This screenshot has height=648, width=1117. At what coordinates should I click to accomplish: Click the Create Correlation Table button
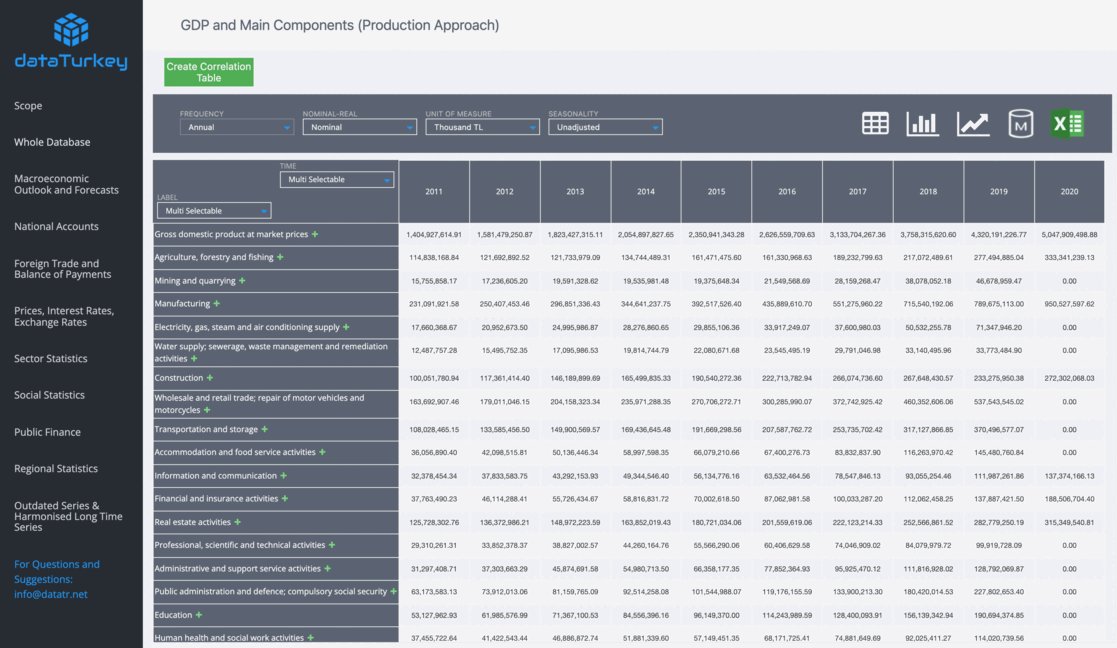tap(209, 72)
